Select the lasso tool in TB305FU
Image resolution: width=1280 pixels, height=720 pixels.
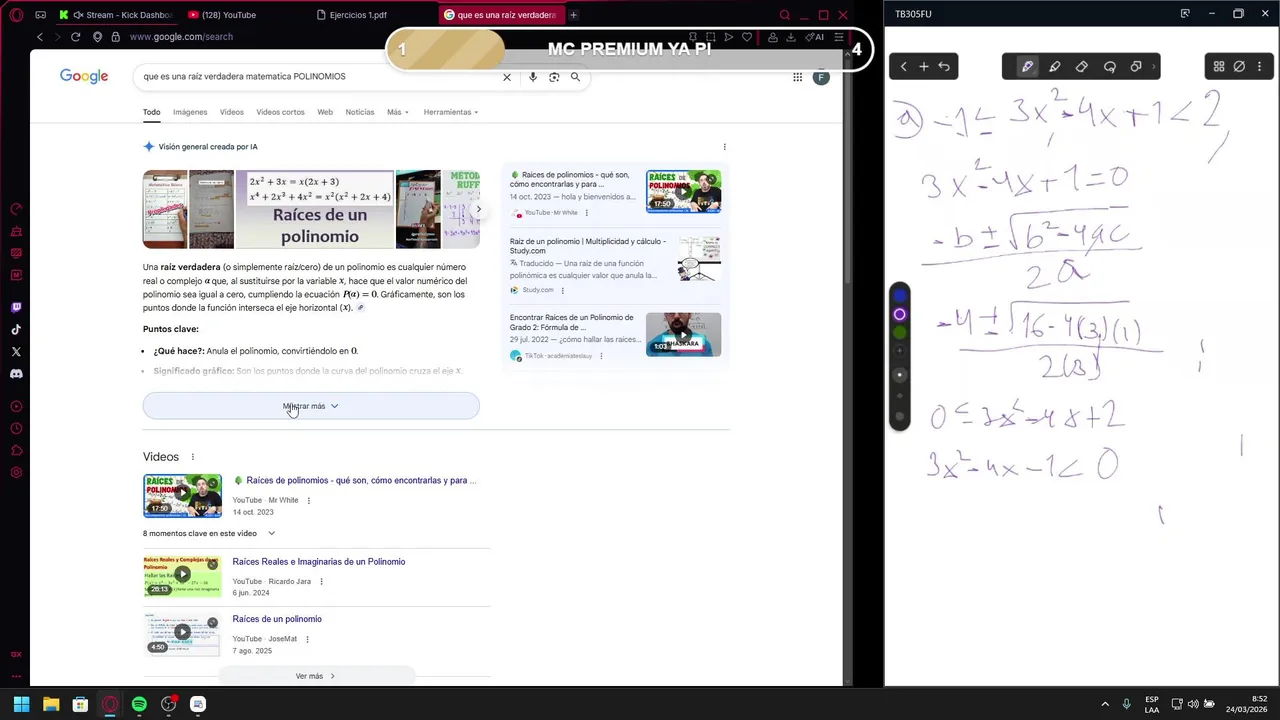1109,66
